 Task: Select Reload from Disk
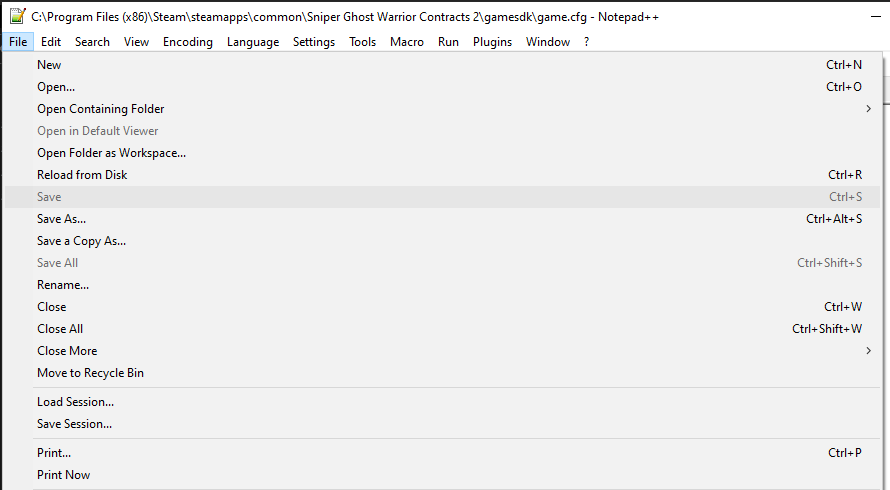pyautogui.click(x=82, y=175)
